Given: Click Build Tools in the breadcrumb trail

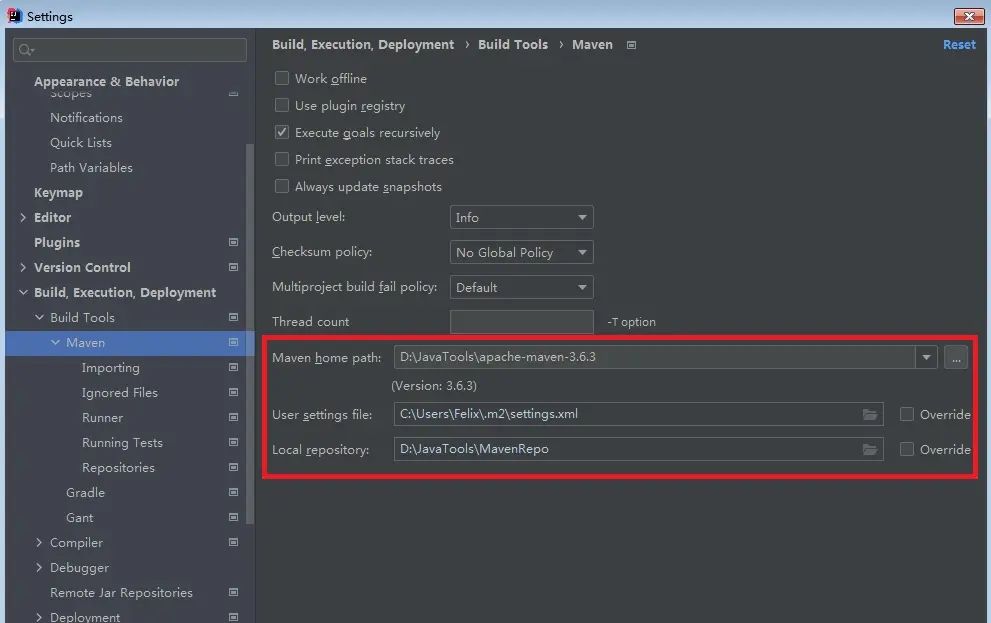Looking at the screenshot, I should tap(513, 44).
